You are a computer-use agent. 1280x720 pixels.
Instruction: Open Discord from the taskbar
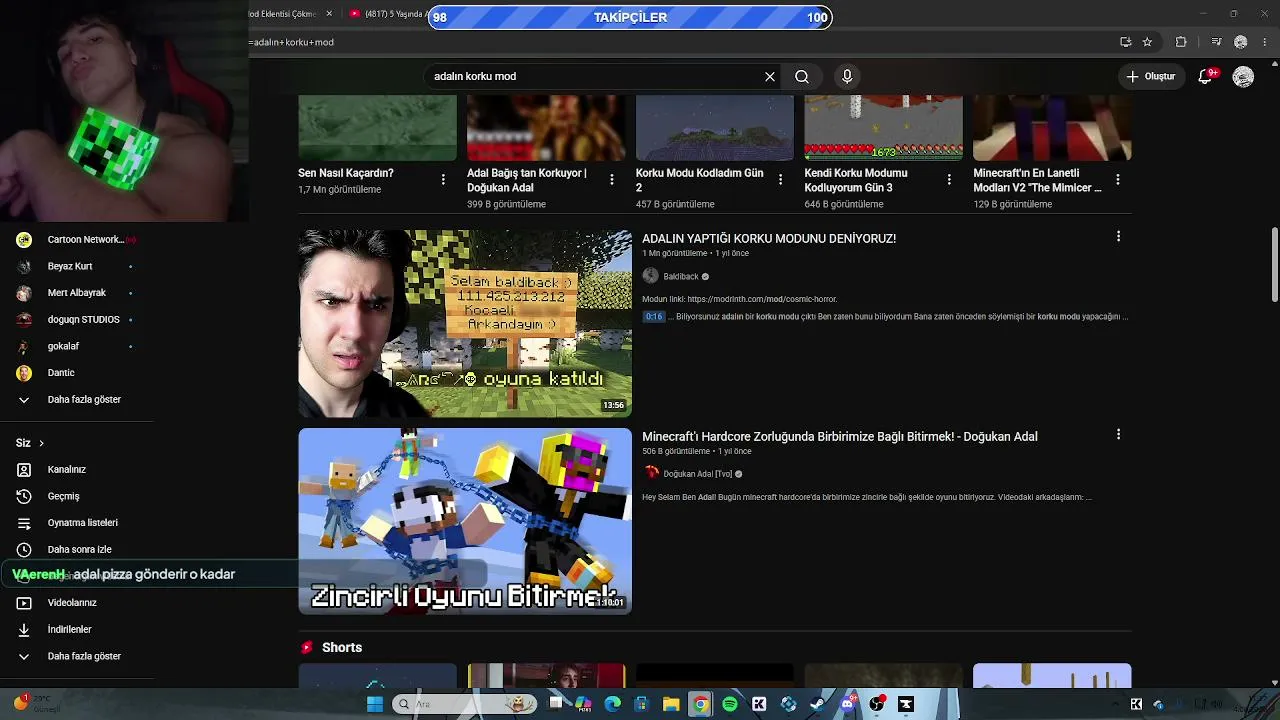click(847, 704)
